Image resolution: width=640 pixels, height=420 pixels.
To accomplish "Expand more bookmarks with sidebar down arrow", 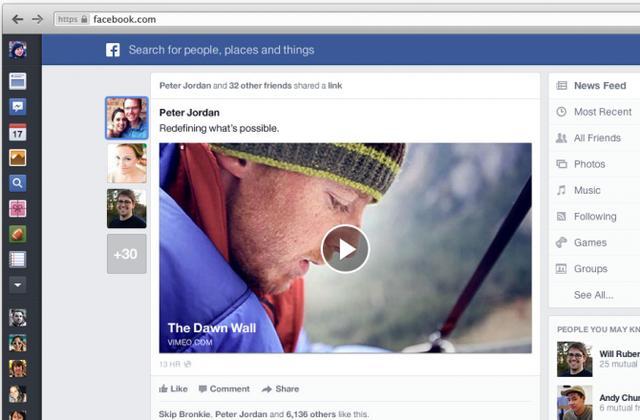I will (x=18, y=285).
